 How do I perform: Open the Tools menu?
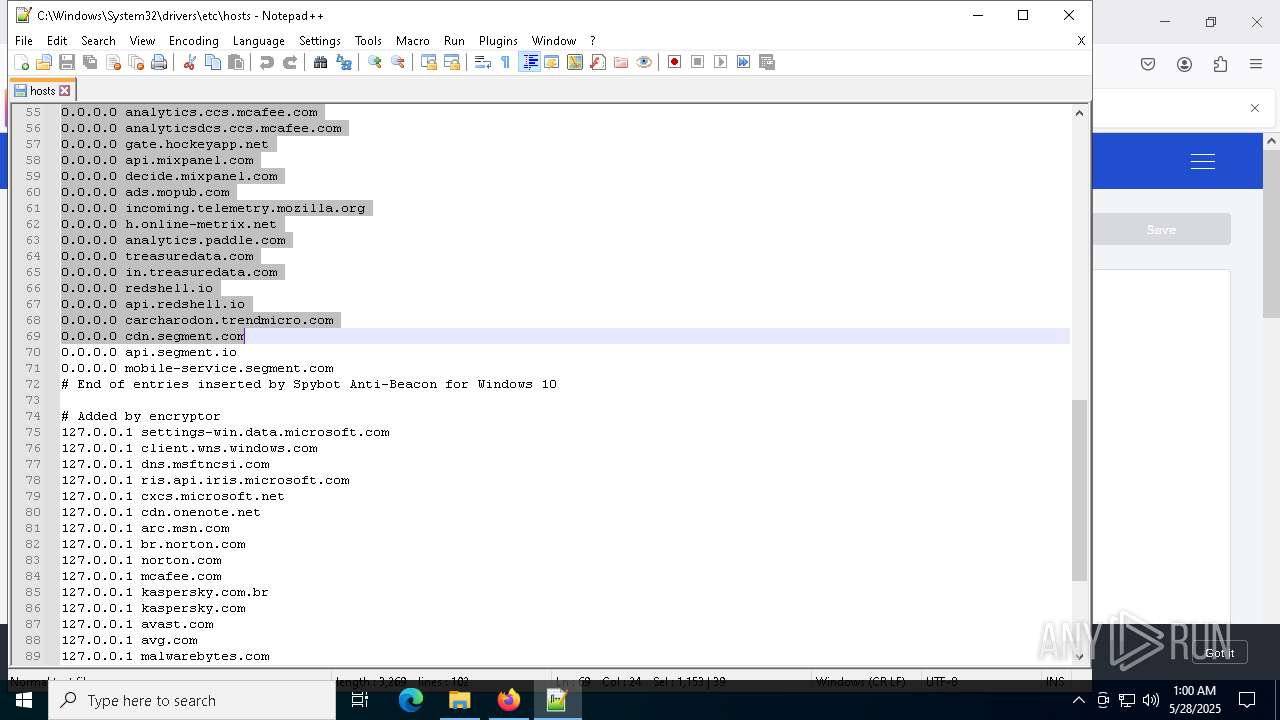click(x=368, y=41)
